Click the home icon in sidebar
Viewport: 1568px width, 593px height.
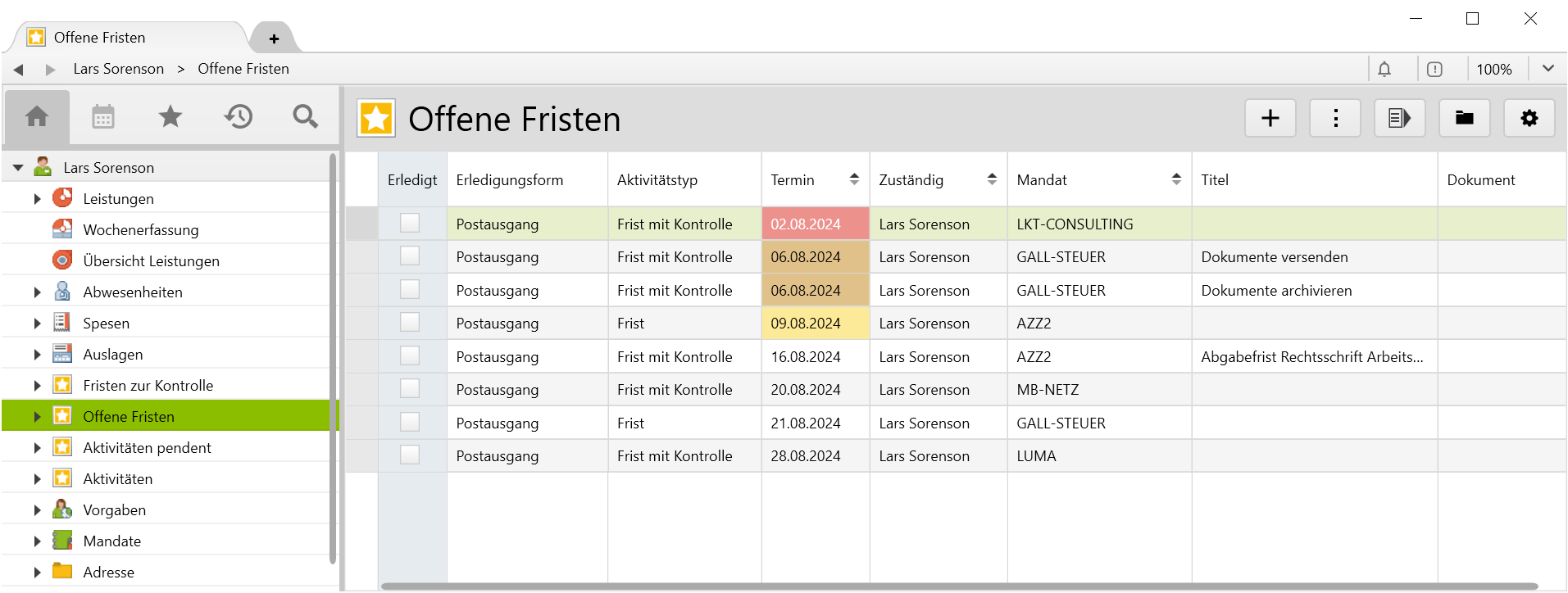[37, 117]
